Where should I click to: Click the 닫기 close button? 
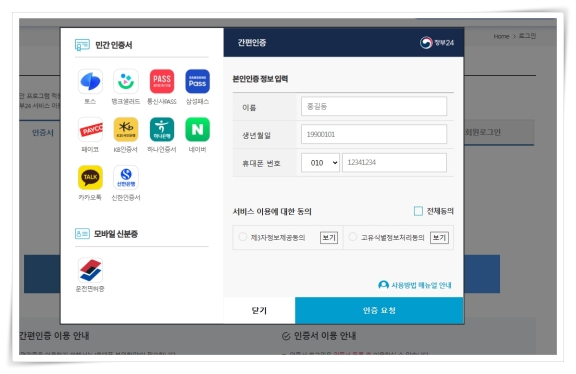click(x=259, y=310)
